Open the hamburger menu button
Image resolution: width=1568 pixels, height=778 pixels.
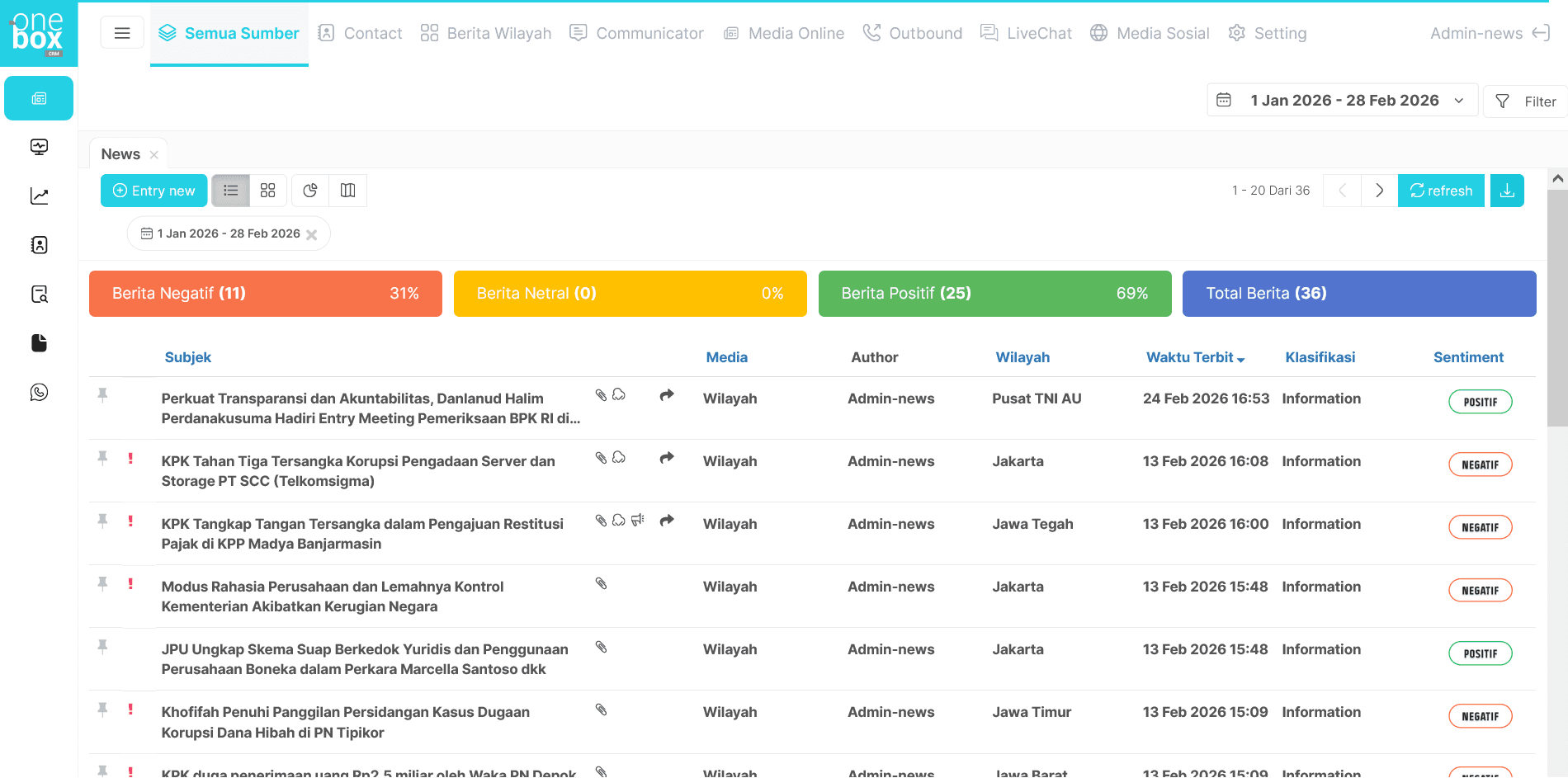[x=122, y=33]
